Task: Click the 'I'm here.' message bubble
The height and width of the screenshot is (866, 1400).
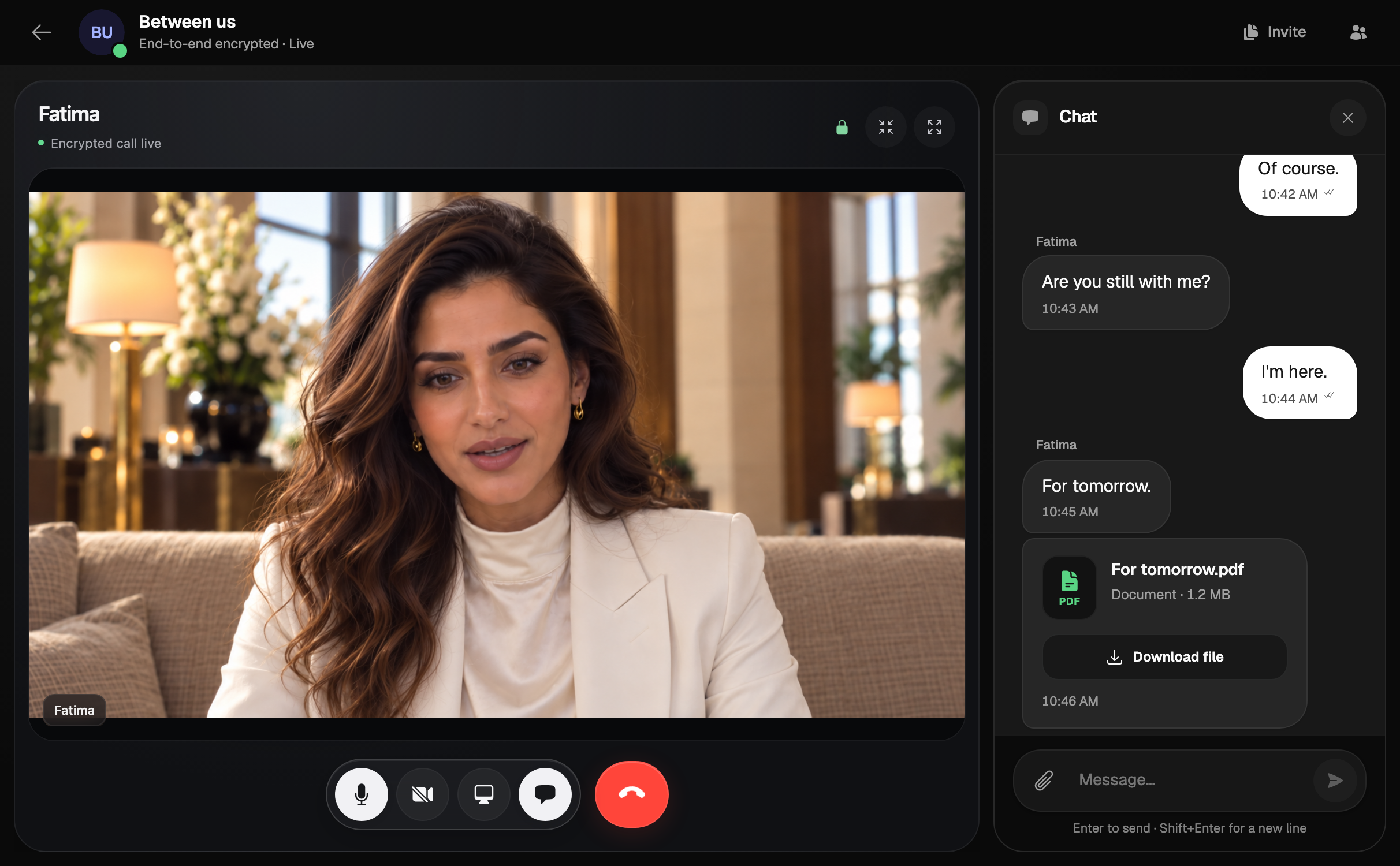Action: (x=1300, y=383)
